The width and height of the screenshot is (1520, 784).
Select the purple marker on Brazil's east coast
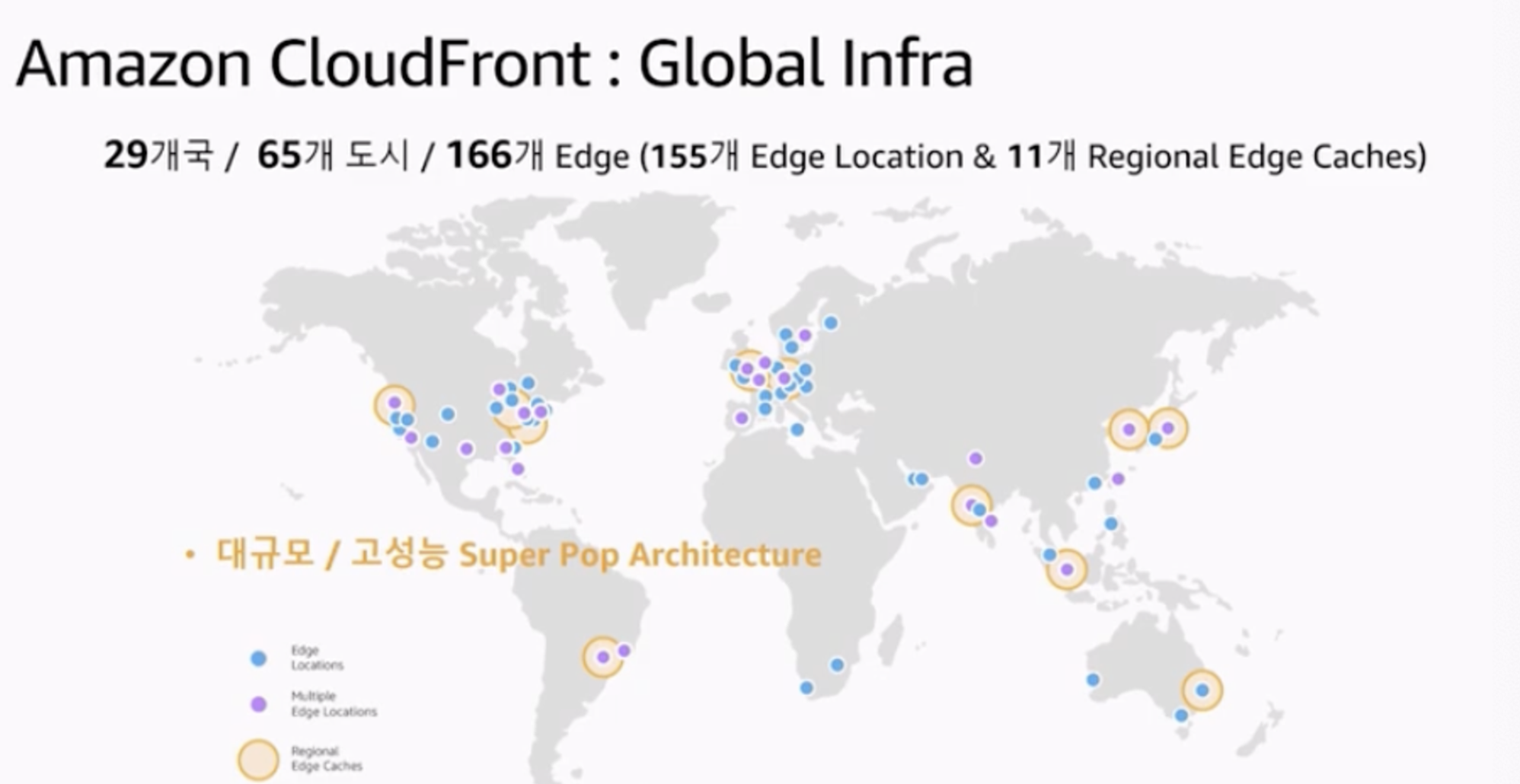[x=624, y=651]
